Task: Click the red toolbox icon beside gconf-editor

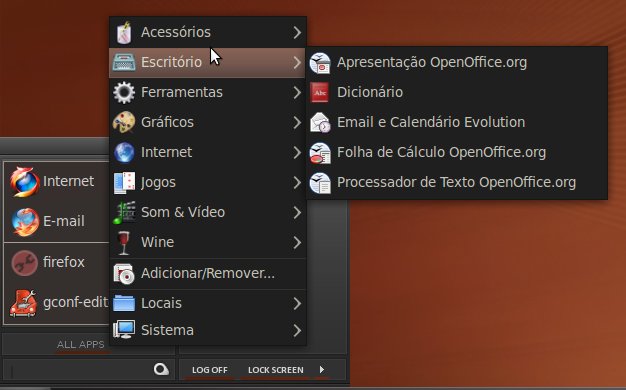Action: (23, 303)
